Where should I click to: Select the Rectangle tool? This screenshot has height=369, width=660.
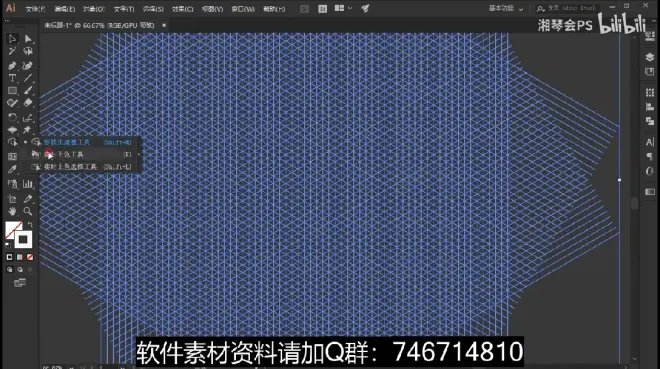(x=12, y=90)
